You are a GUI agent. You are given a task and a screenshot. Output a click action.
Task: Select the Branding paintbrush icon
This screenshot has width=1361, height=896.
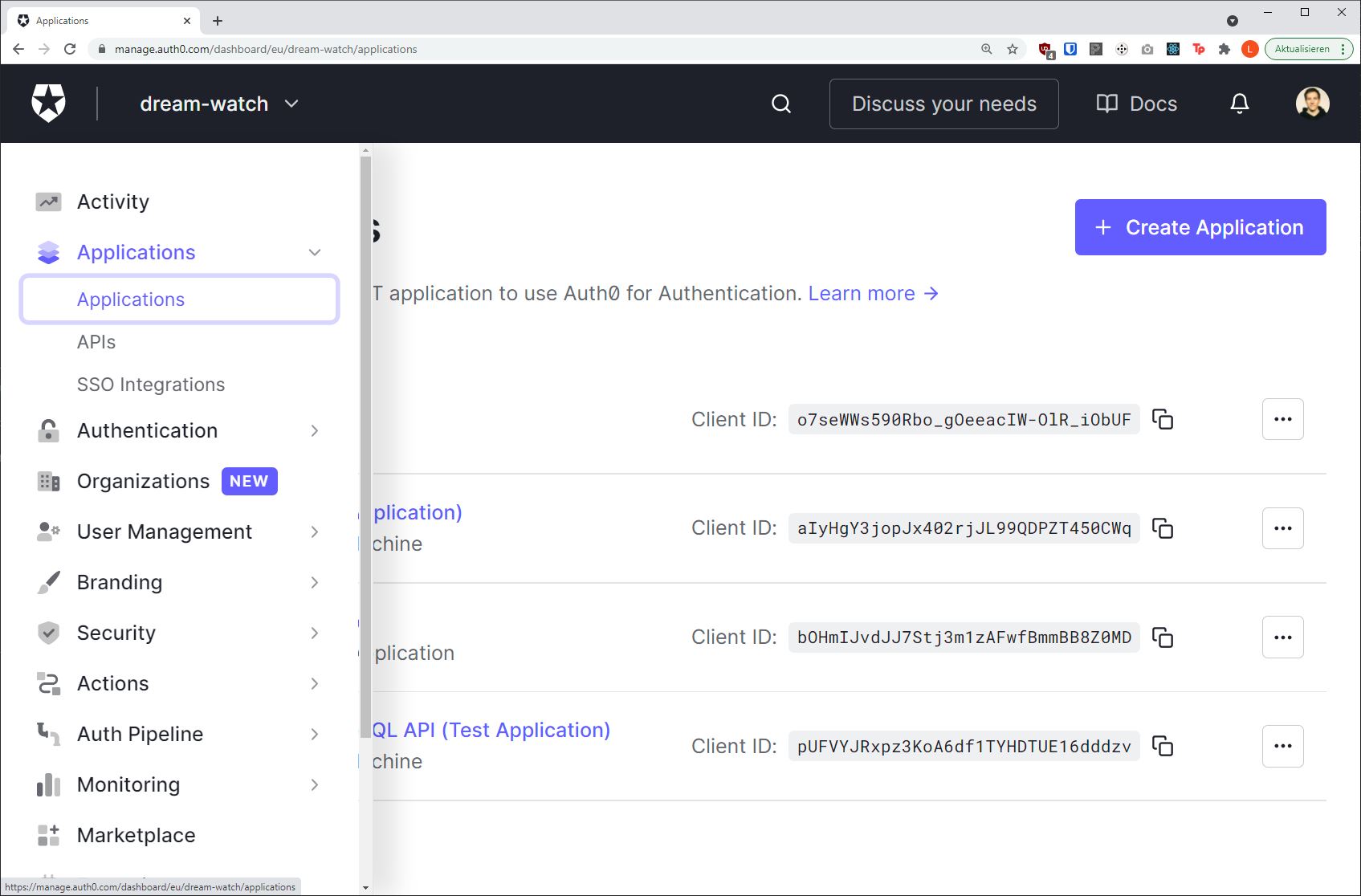(x=48, y=582)
